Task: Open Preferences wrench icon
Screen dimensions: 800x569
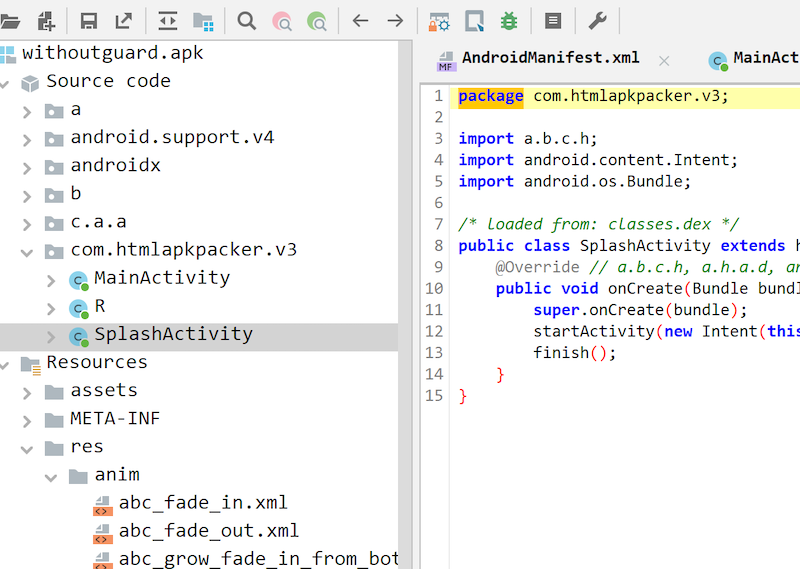Action: [x=596, y=20]
